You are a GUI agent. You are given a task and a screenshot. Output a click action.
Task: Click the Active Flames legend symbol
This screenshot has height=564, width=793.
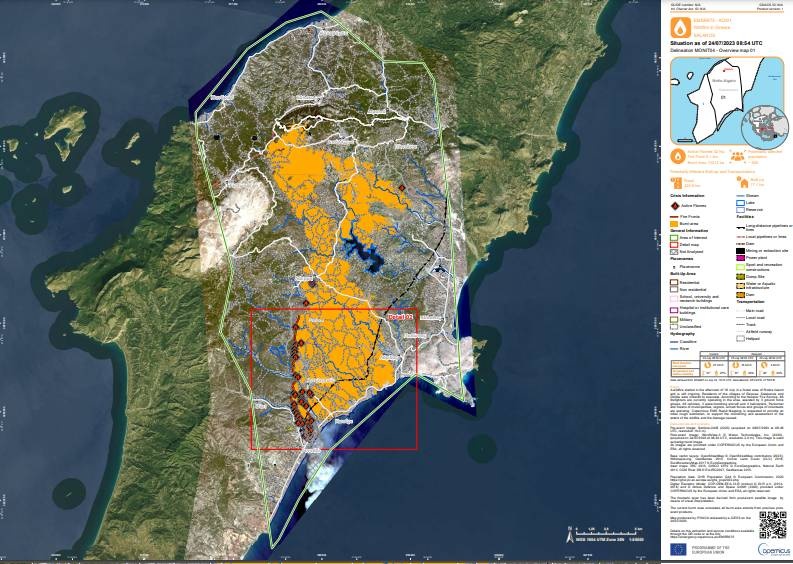(675, 205)
